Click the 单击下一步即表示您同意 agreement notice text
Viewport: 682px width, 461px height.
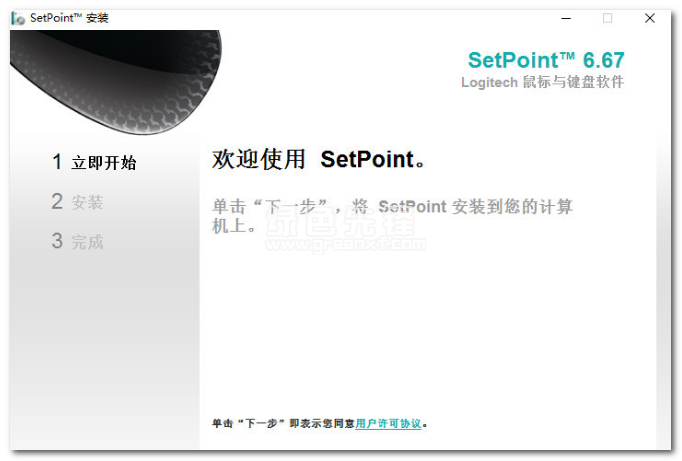click(283, 423)
